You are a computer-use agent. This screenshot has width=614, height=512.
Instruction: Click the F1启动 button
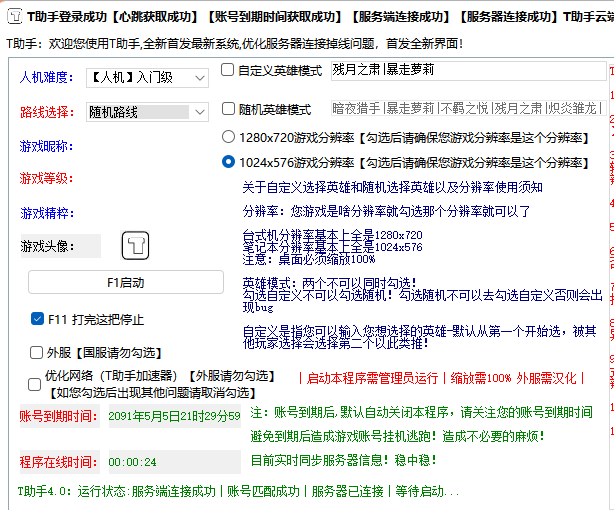coord(126,282)
